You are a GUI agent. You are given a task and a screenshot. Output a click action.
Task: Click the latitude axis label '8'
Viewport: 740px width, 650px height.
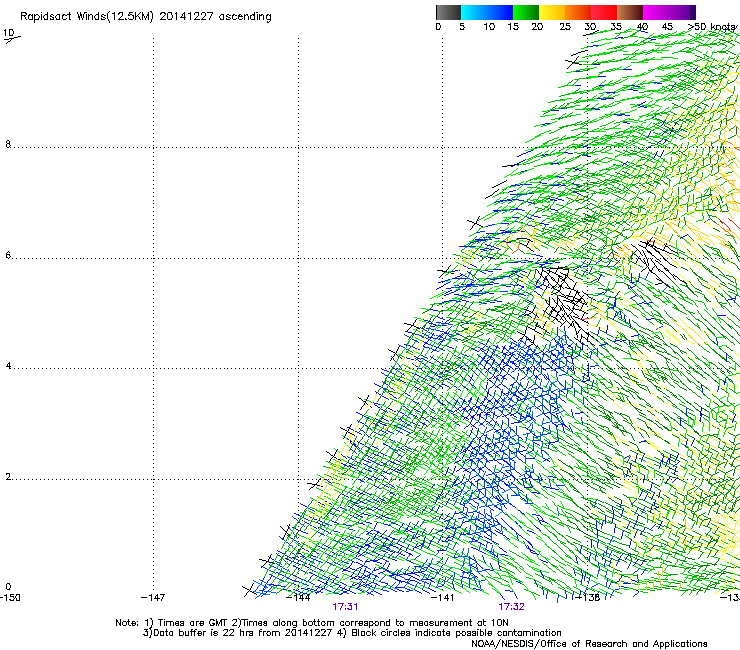click(x=8, y=144)
